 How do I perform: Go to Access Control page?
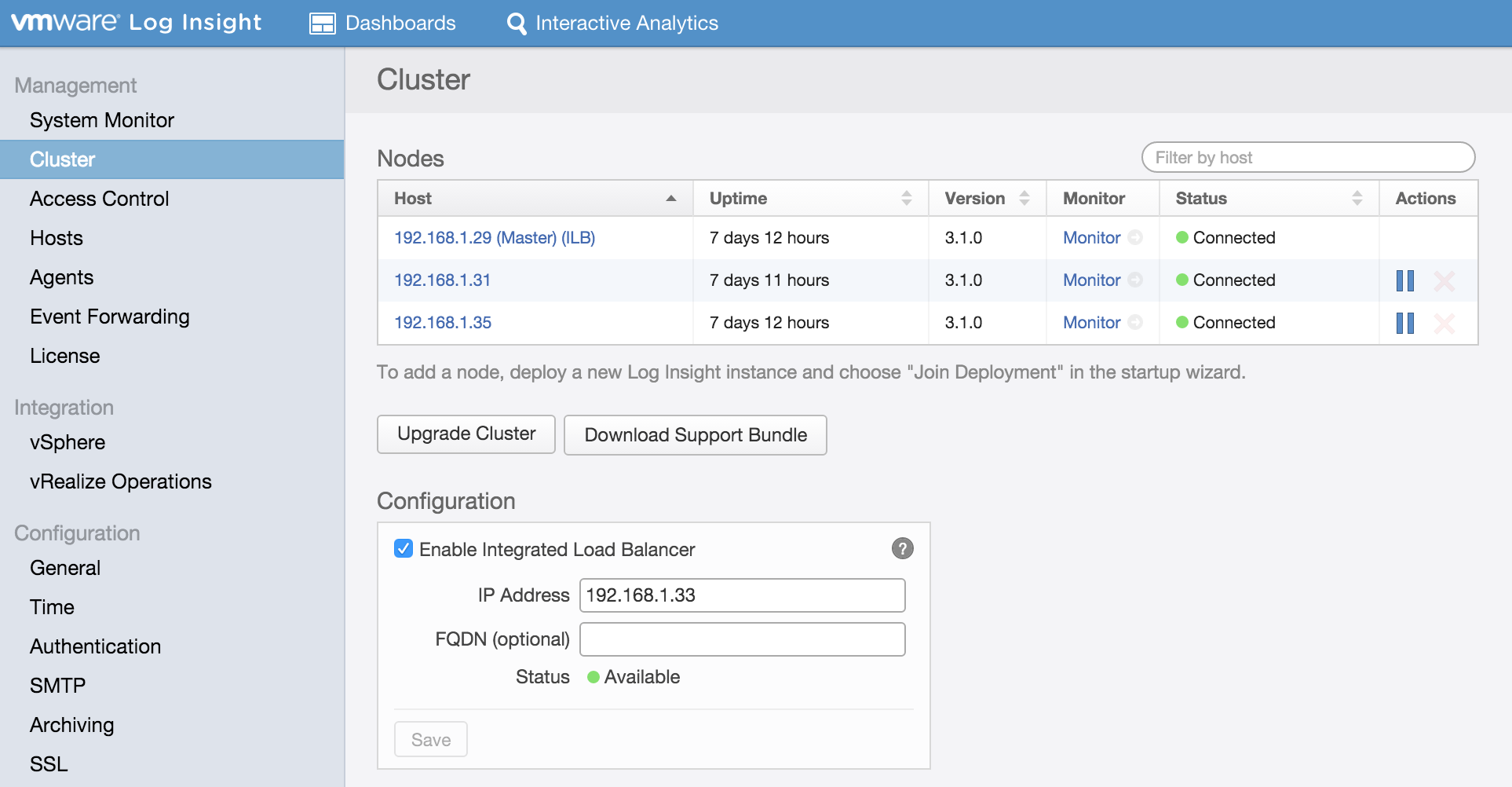coord(100,199)
